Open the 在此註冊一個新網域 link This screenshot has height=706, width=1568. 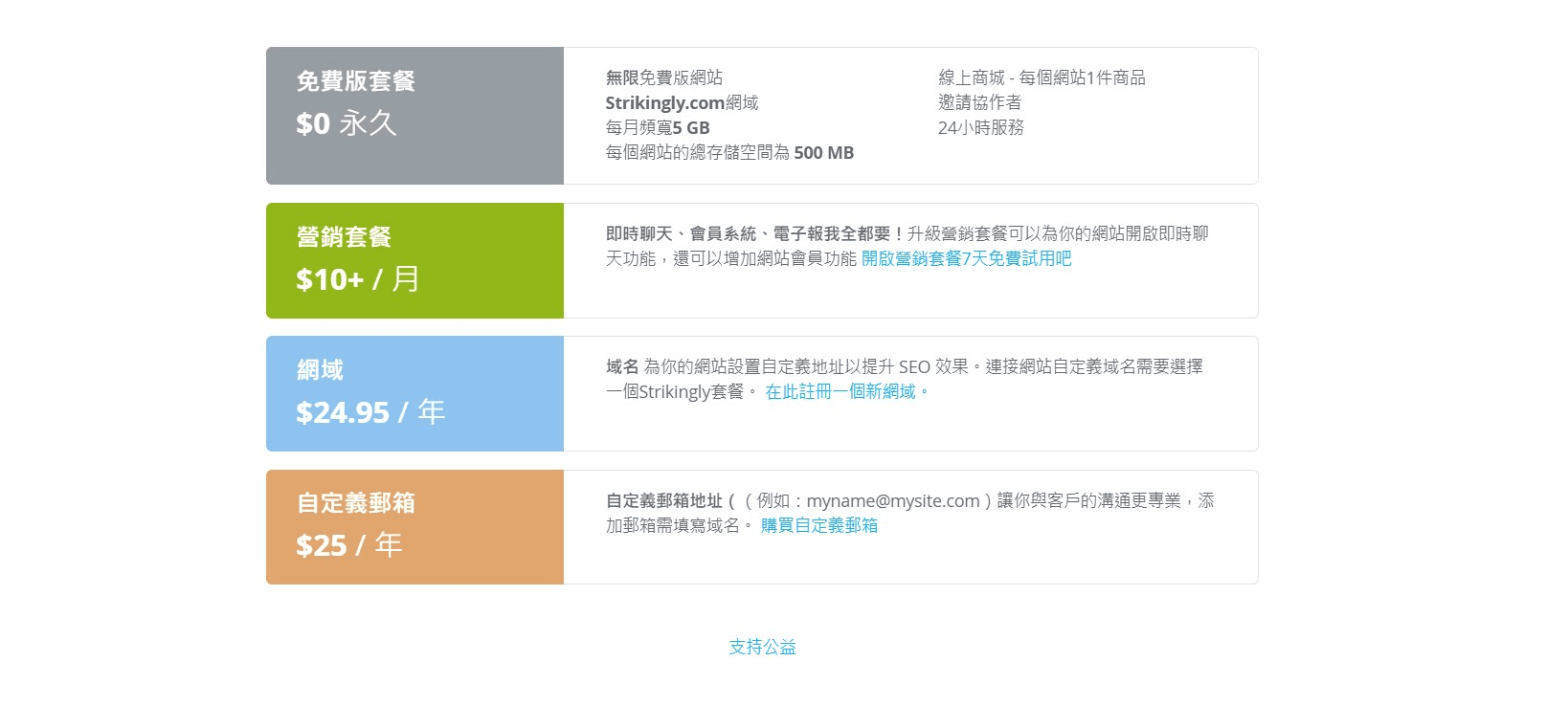[847, 391]
